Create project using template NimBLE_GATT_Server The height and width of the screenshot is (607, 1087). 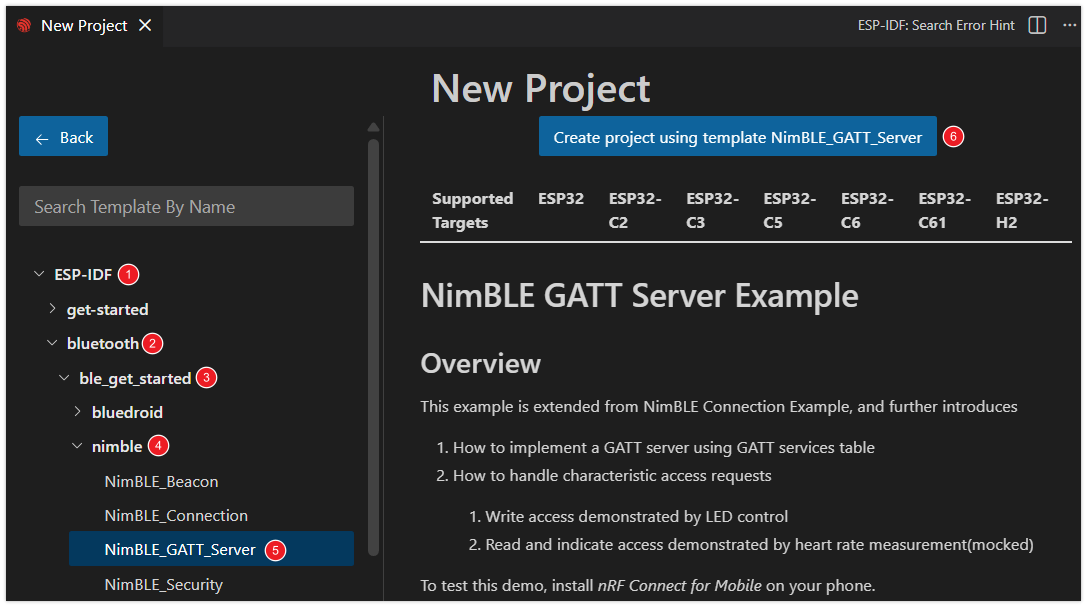pos(737,137)
